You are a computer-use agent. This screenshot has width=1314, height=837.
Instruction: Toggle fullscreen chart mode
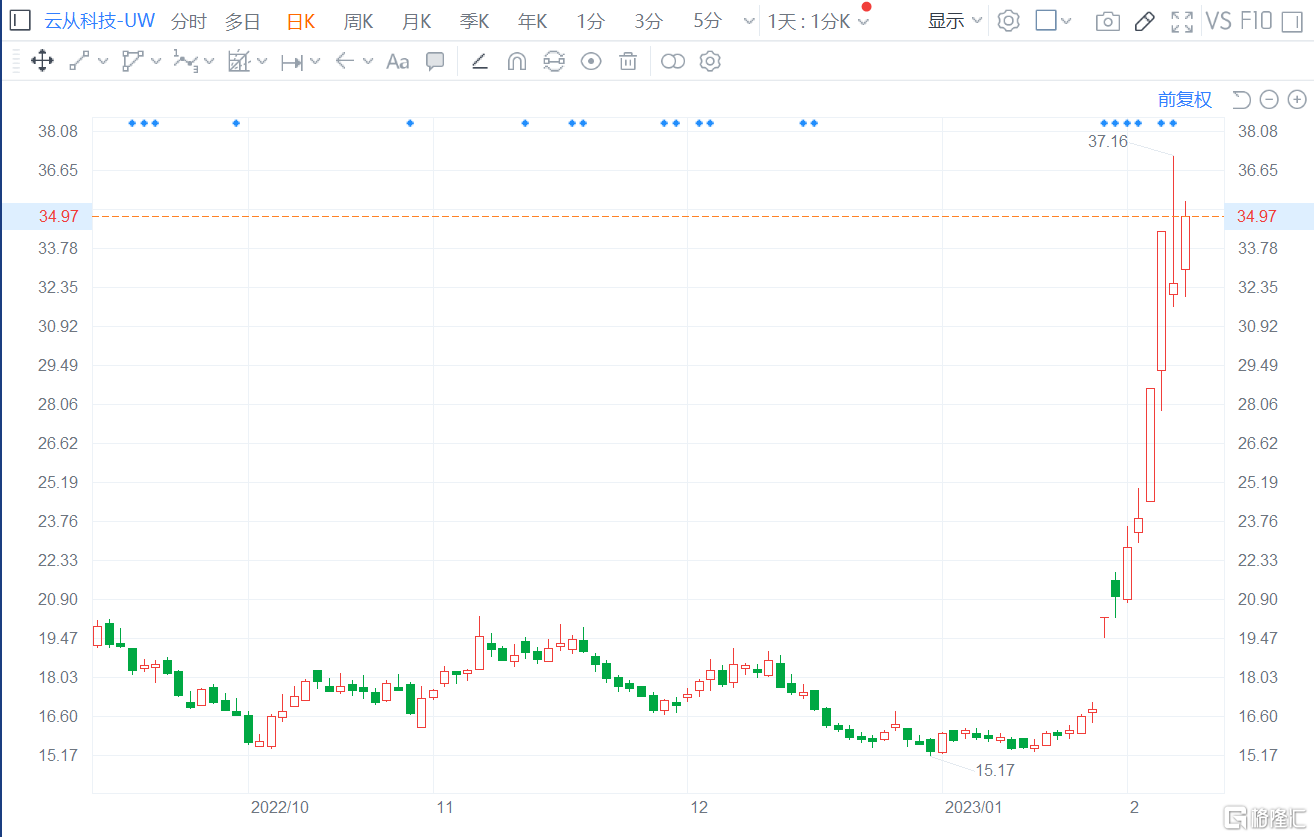point(1182,21)
